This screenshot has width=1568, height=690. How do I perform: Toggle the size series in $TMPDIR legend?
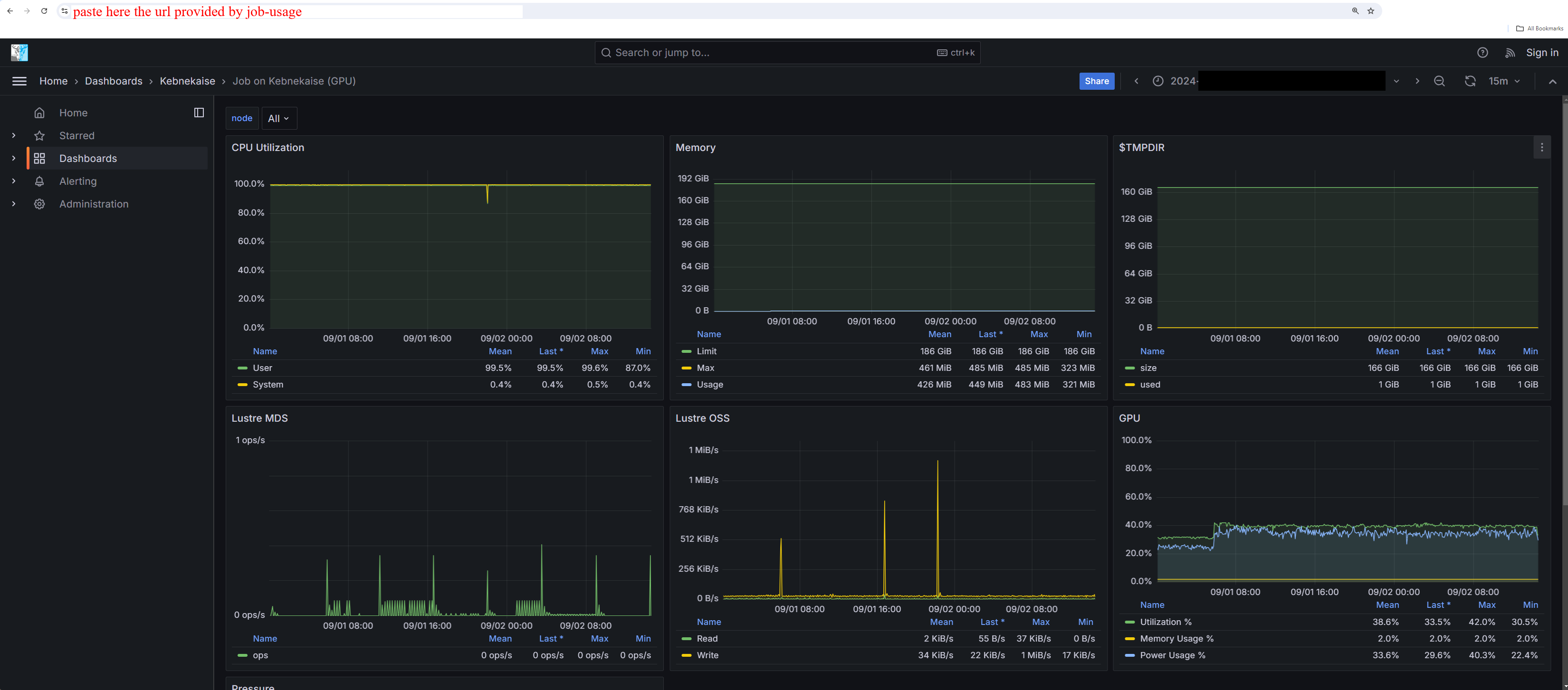[1148, 368]
